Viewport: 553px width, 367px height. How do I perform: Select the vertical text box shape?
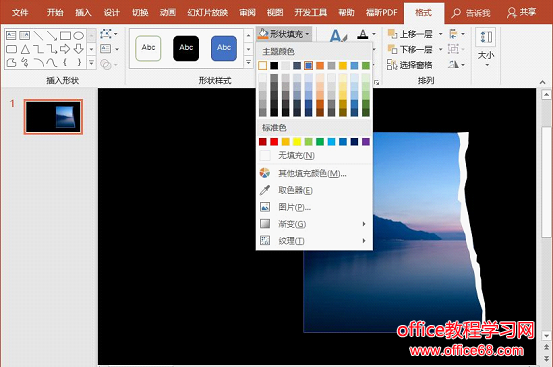(25, 35)
